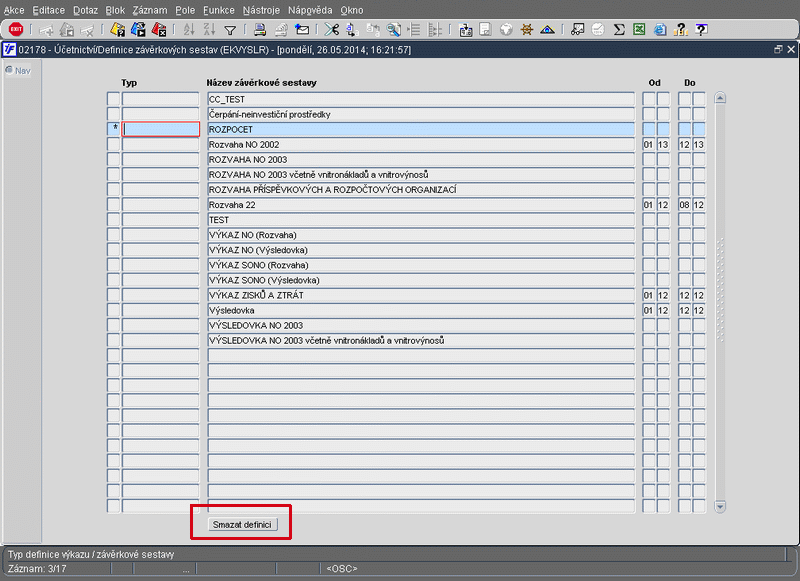Click the envelope mail icon
The width and height of the screenshot is (800, 581).
tap(302, 30)
